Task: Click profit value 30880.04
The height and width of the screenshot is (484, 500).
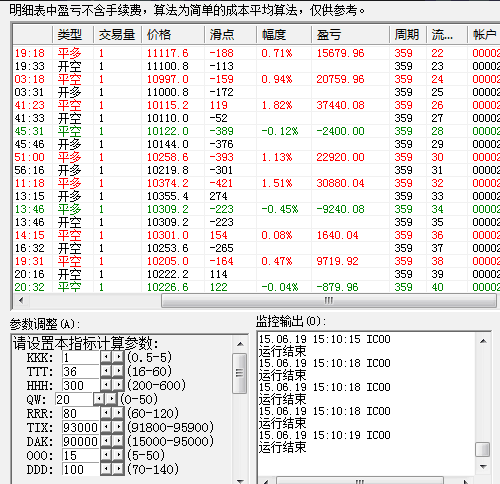Action: (x=340, y=183)
